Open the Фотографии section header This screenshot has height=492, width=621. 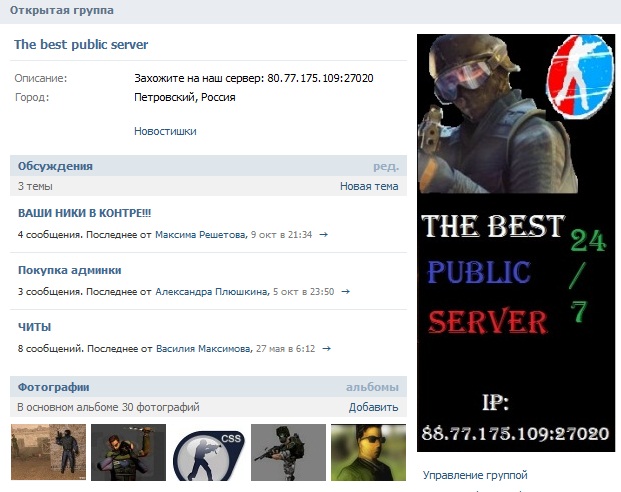[x=53, y=387]
